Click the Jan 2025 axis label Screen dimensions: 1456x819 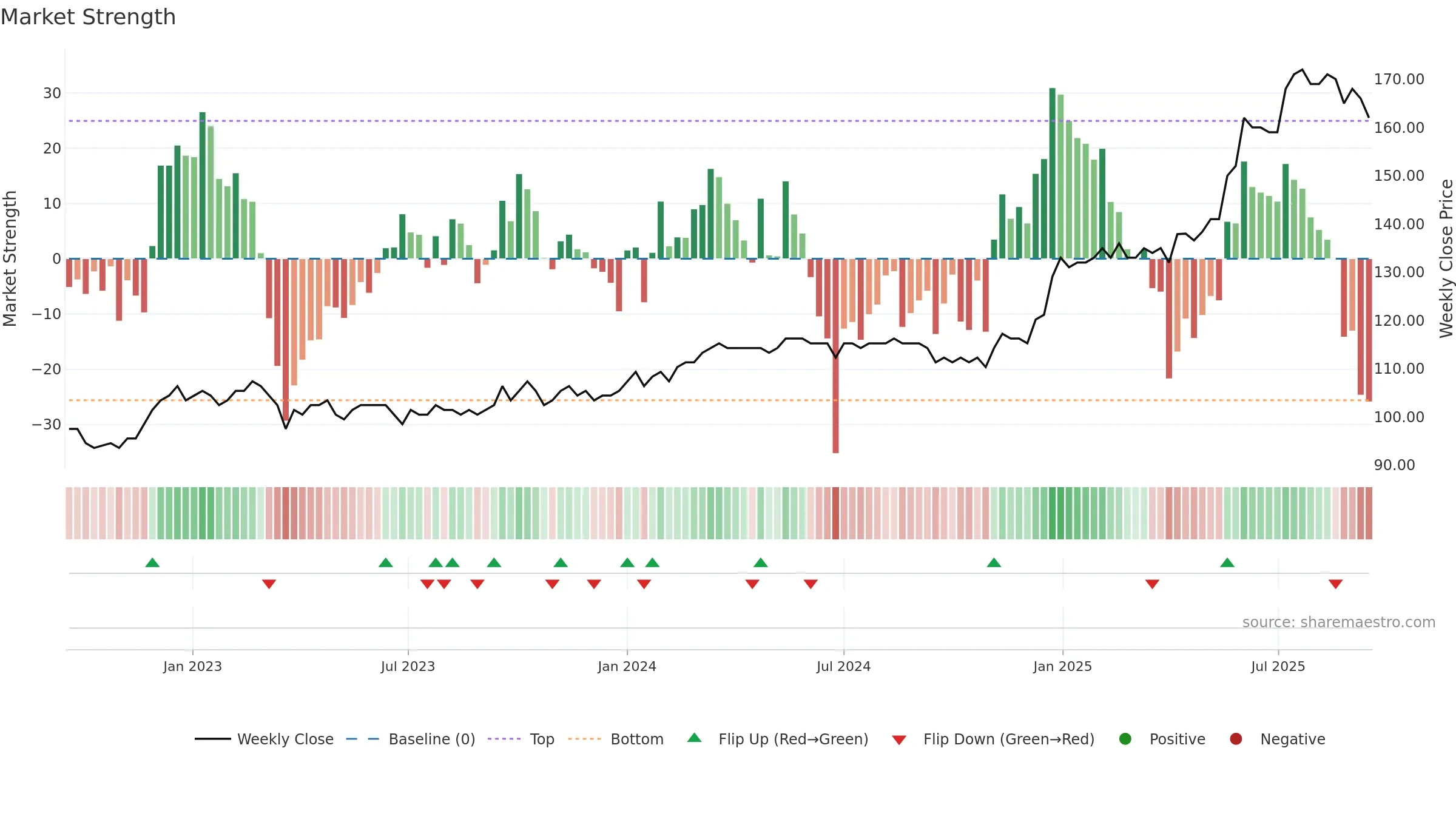point(1062,666)
